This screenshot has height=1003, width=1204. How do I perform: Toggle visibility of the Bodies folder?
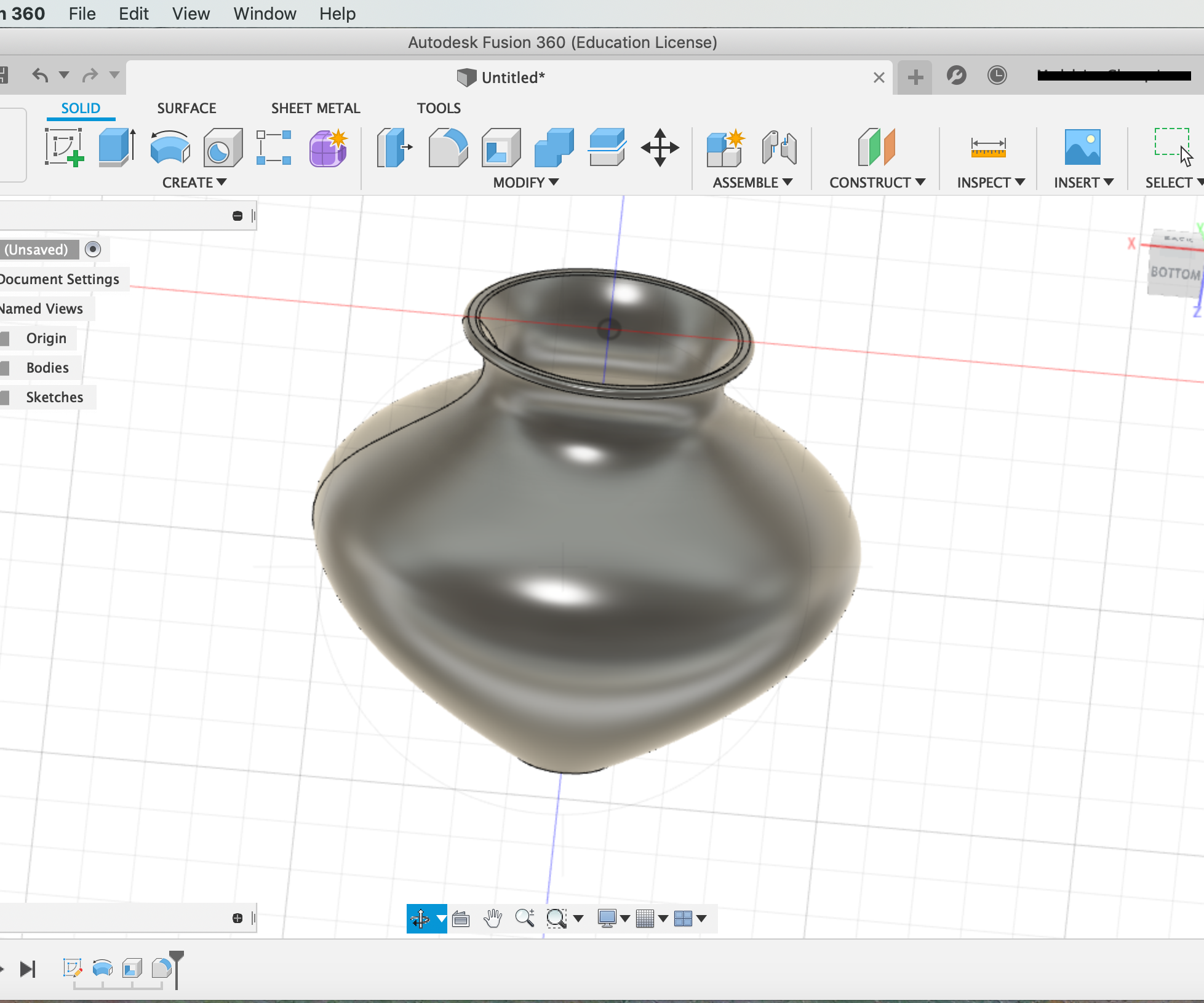point(6,367)
